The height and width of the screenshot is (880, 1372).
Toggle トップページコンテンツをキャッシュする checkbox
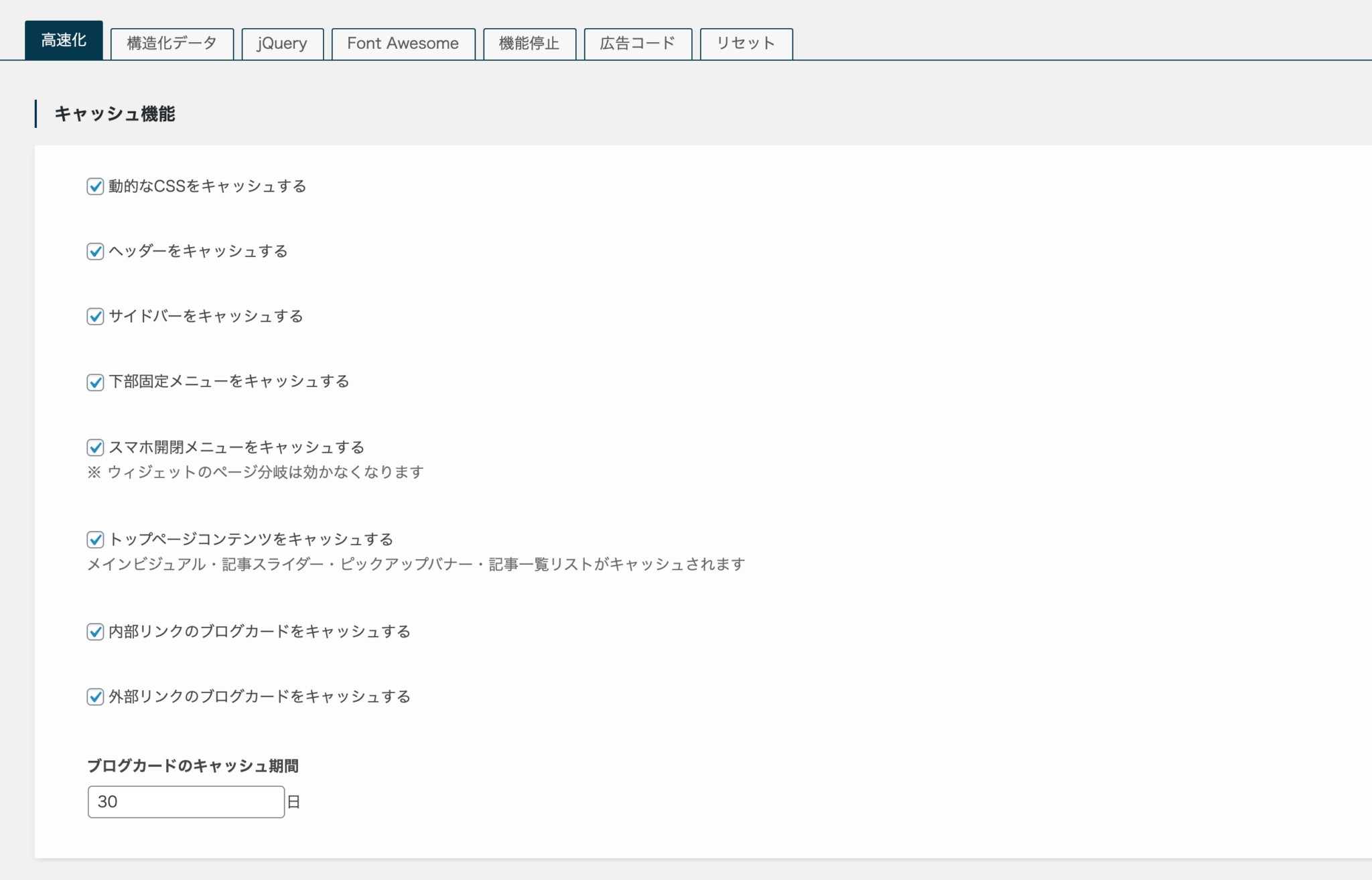(95, 540)
